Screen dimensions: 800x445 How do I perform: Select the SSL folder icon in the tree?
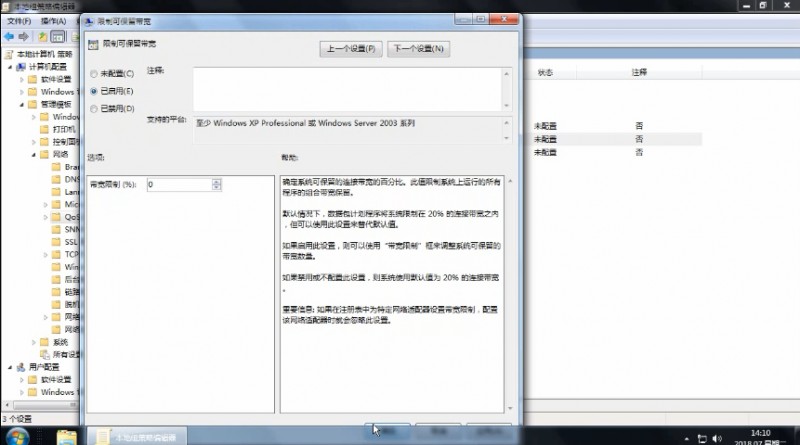tap(56, 242)
